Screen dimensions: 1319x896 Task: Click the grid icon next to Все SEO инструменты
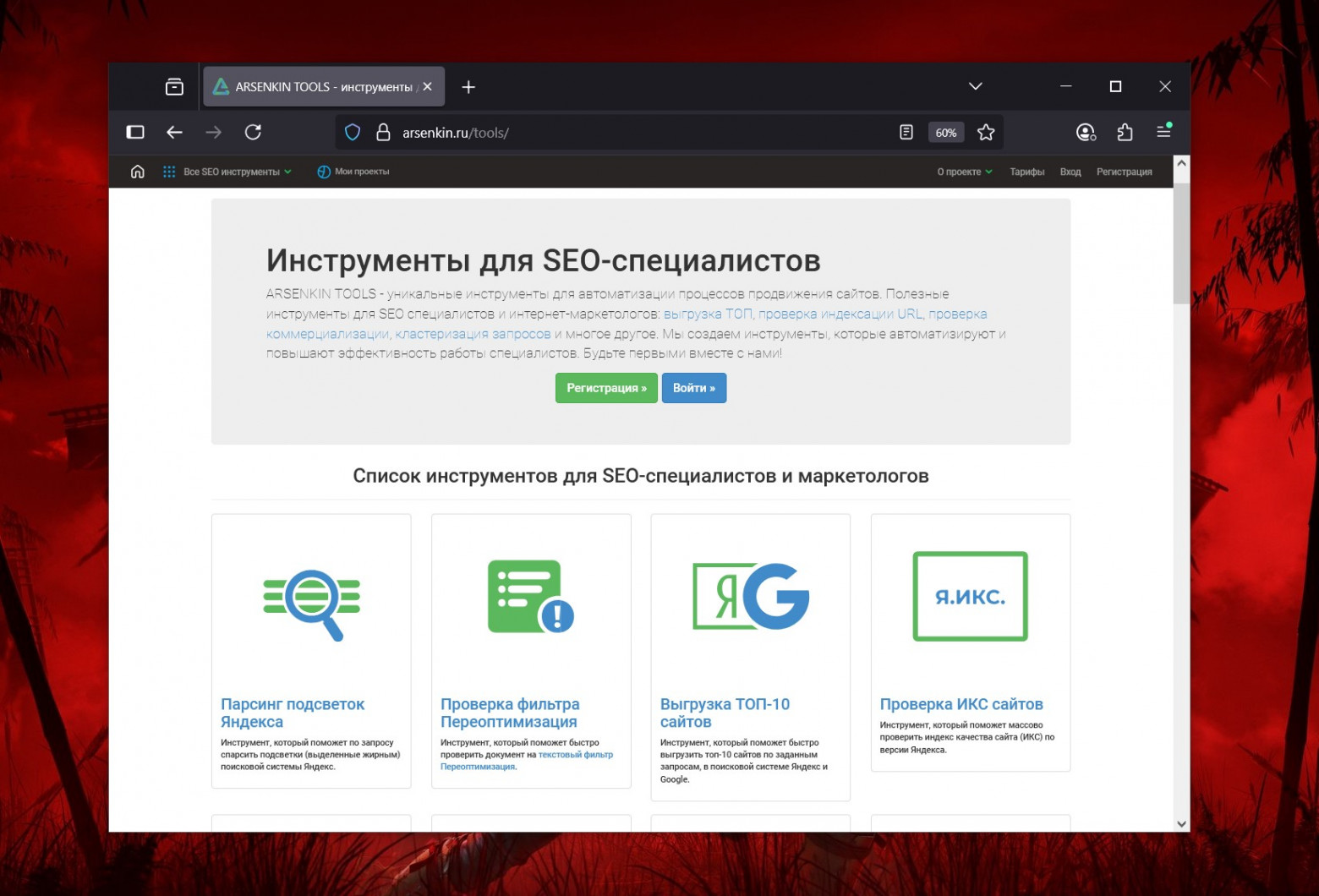(169, 171)
